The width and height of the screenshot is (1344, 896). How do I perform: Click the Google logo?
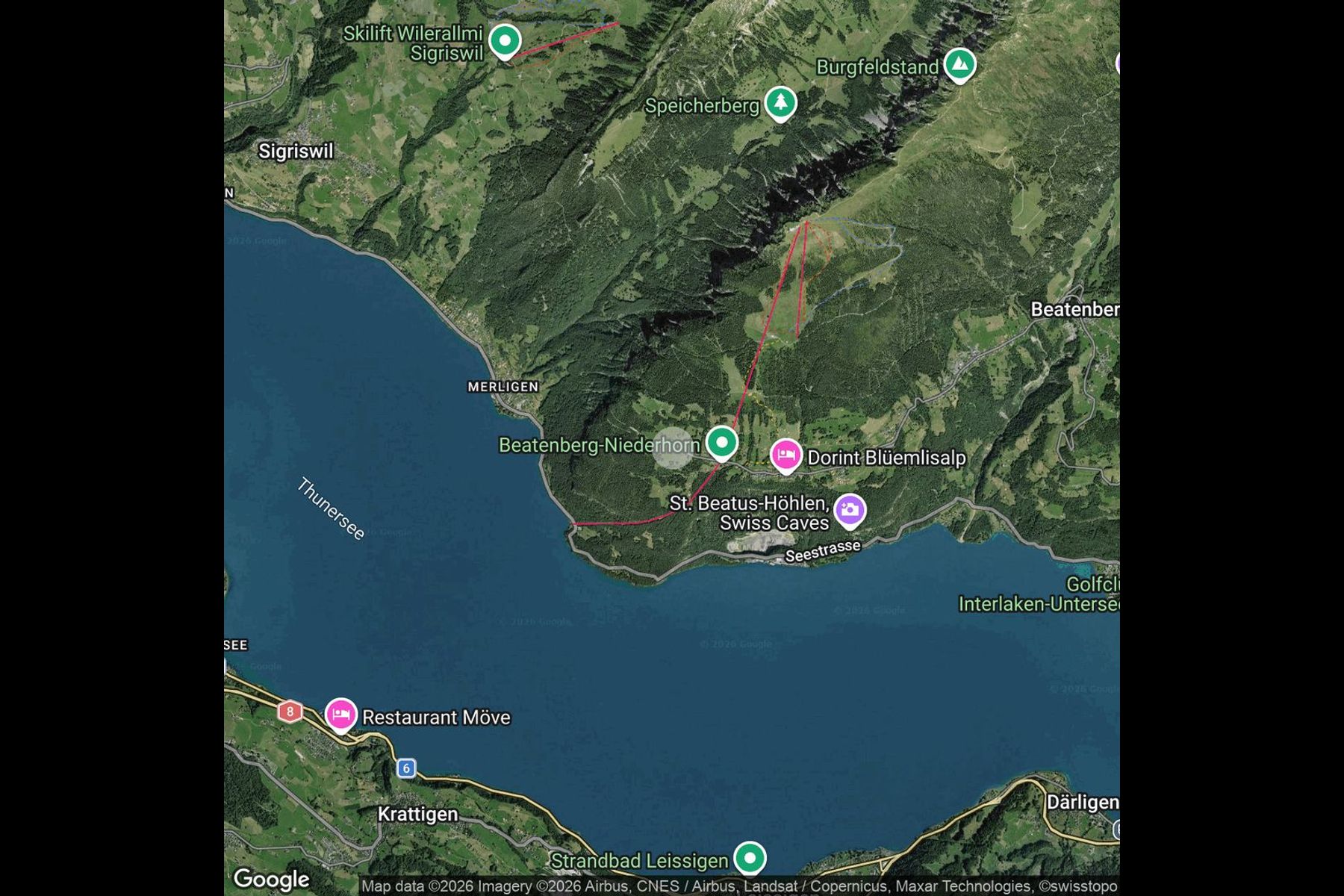click(x=272, y=880)
